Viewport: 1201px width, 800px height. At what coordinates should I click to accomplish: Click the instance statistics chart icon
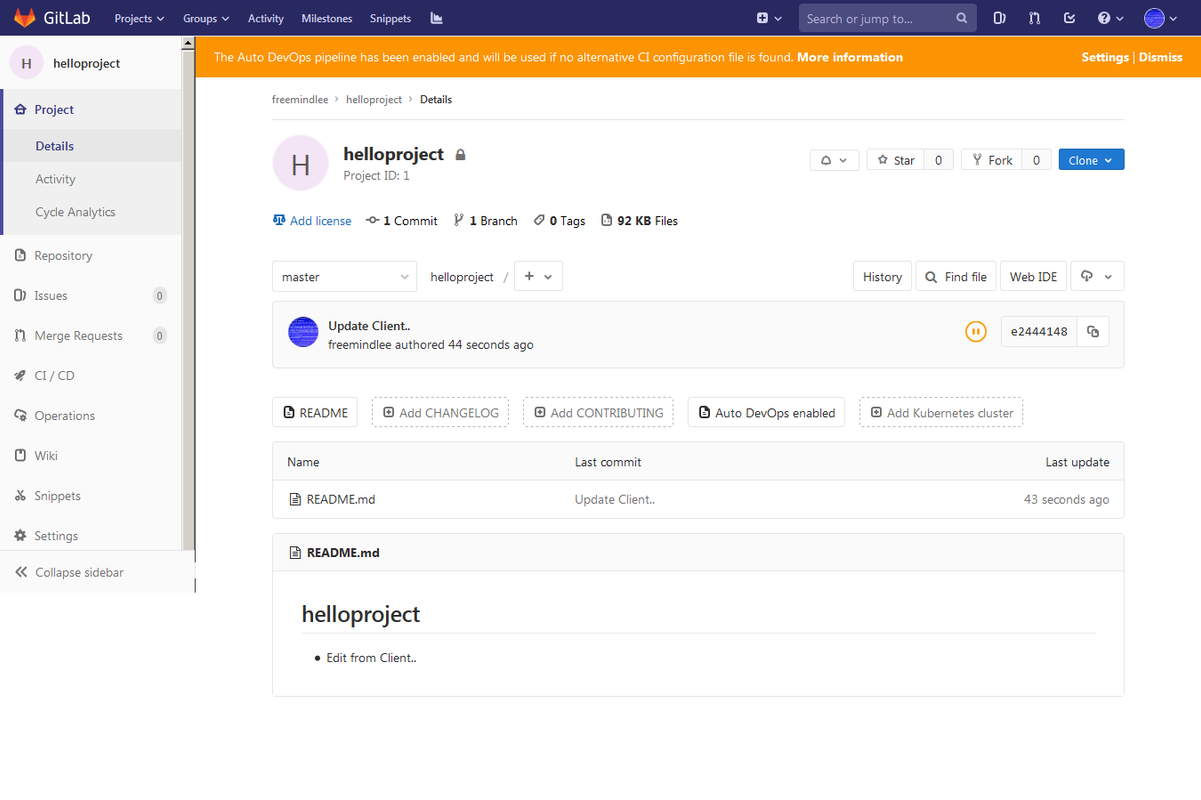pyautogui.click(x=436, y=18)
